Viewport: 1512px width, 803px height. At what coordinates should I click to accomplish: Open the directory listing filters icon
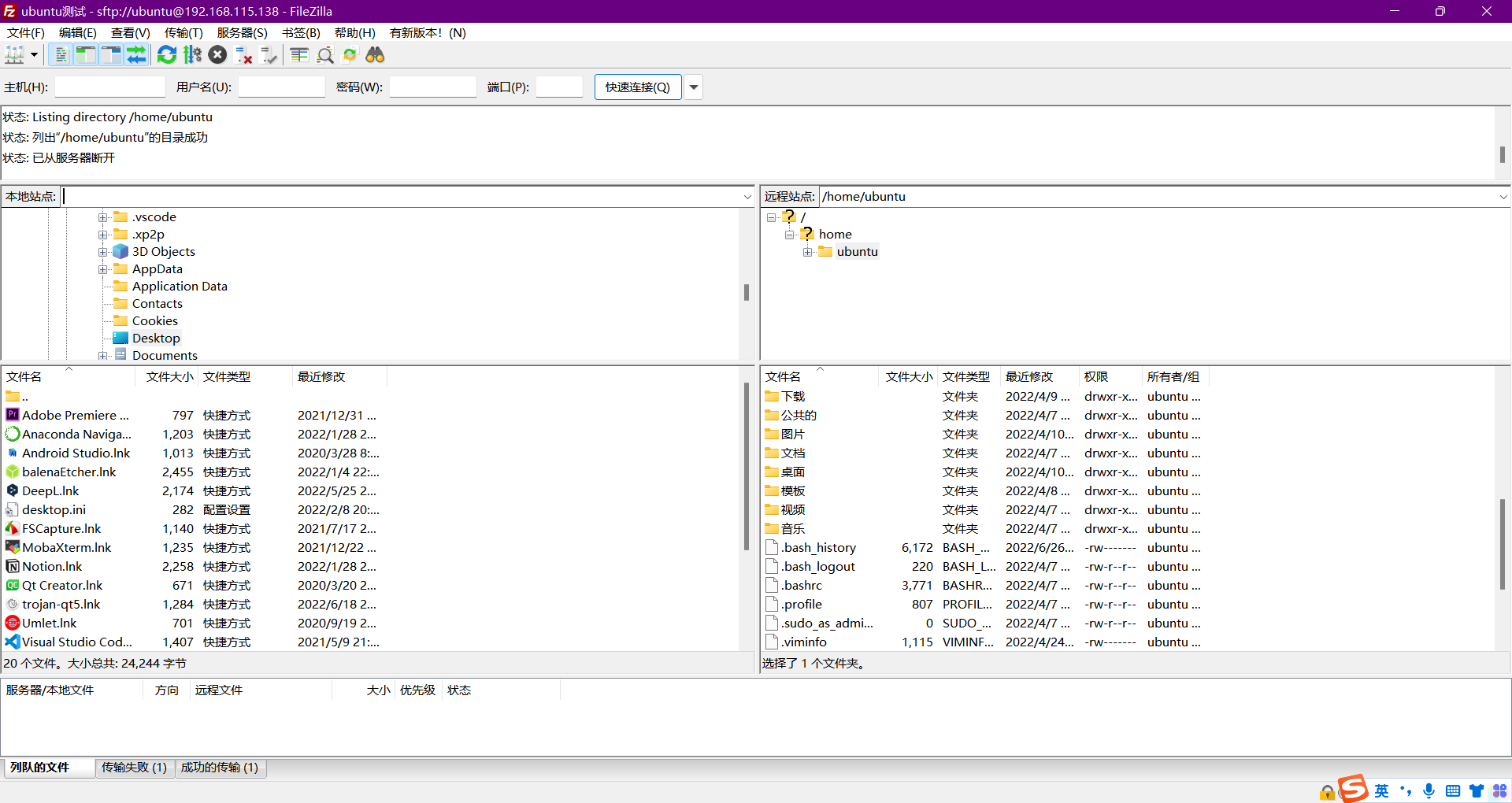(299, 55)
